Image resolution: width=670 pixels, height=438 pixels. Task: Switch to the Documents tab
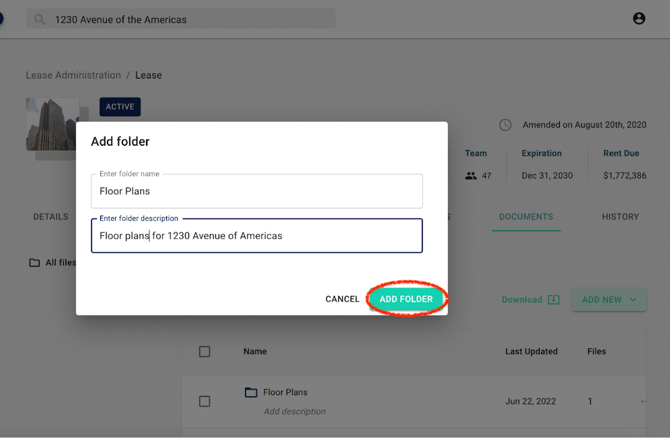[x=526, y=217]
